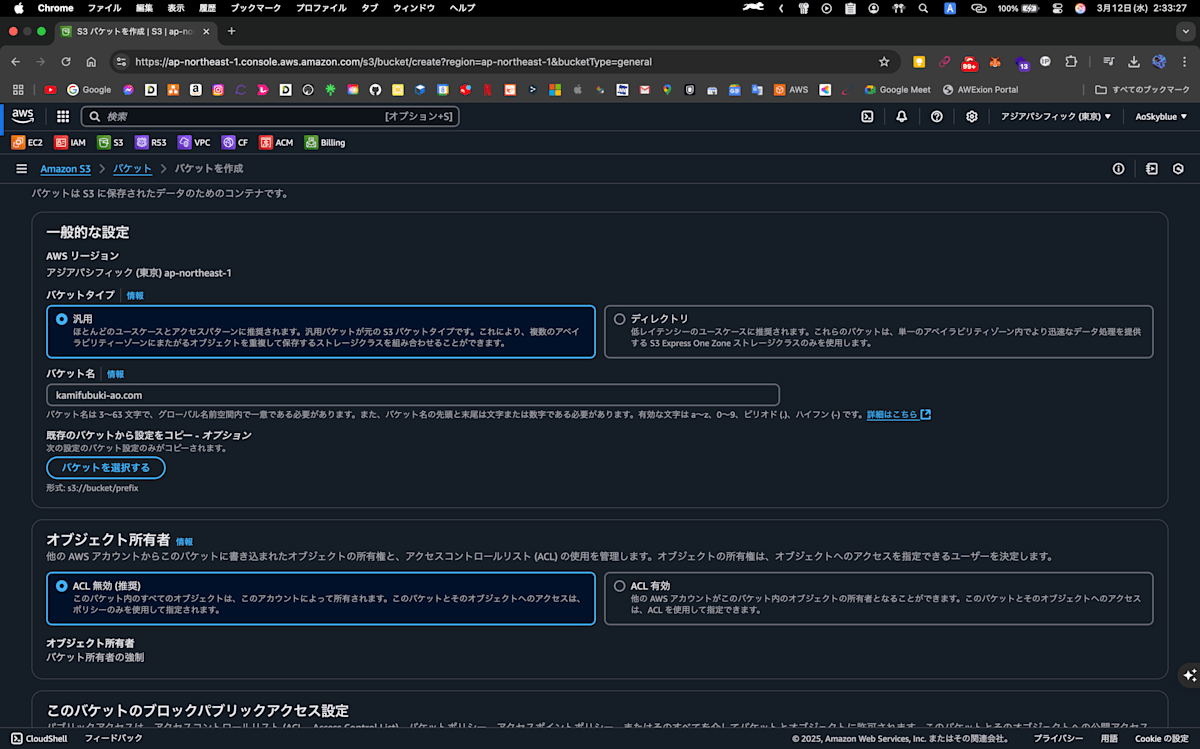Open R53 favorite shortcut
Viewport: 1200px width, 749px height.
click(151, 142)
